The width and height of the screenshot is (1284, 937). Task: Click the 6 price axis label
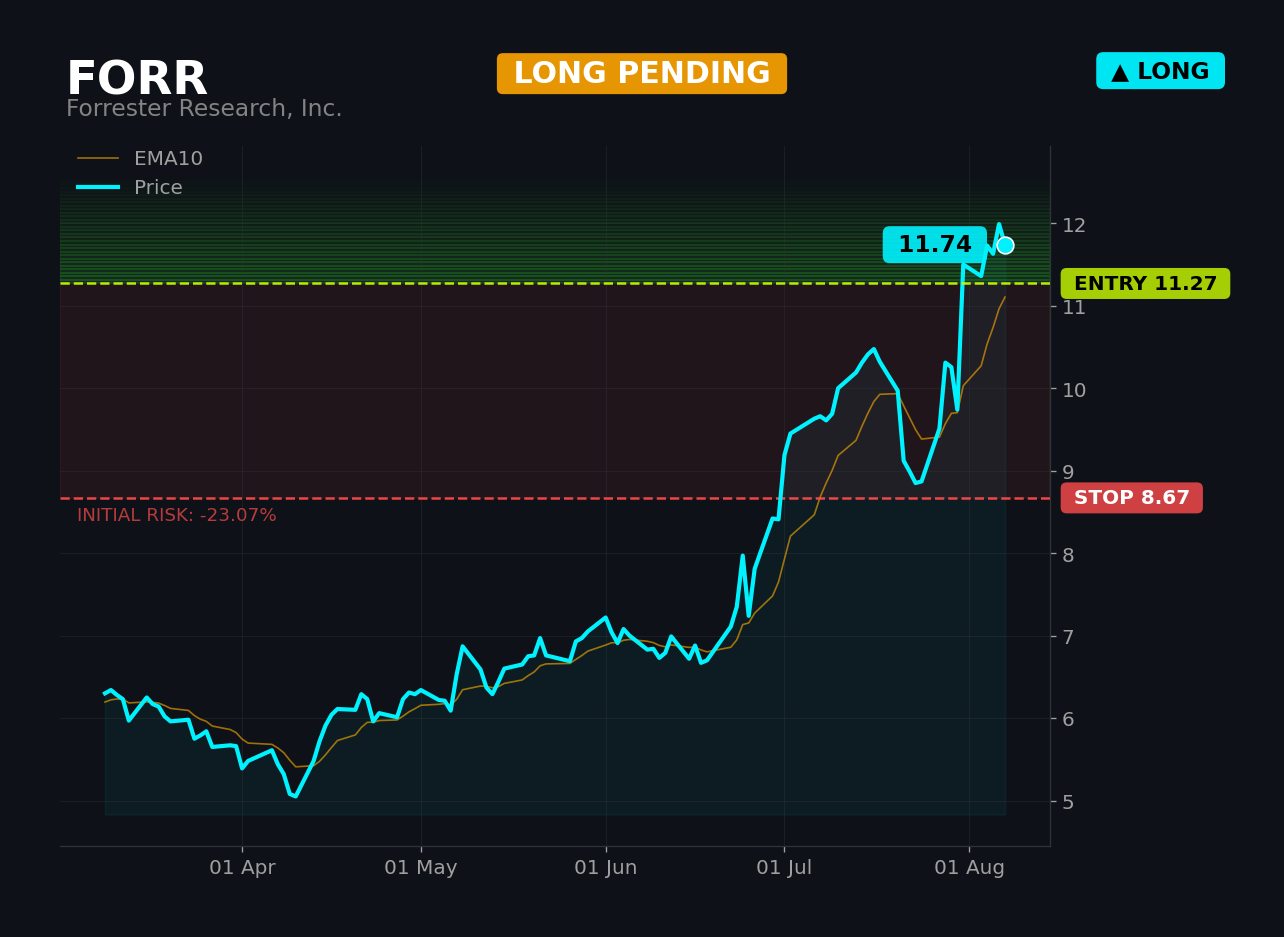click(1068, 719)
